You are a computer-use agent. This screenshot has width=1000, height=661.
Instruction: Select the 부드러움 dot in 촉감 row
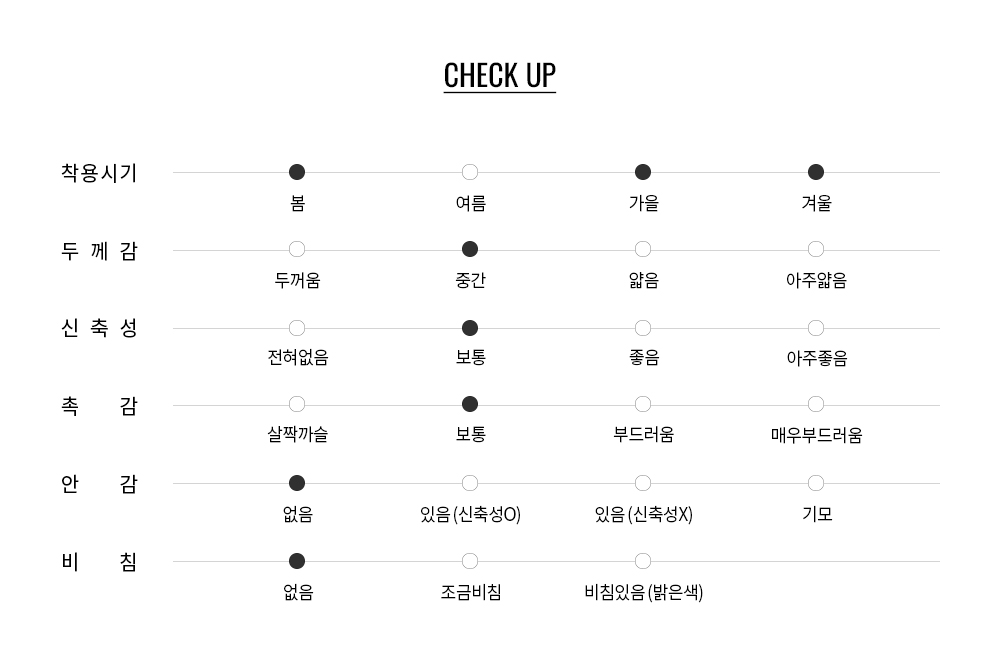click(643, 405)
